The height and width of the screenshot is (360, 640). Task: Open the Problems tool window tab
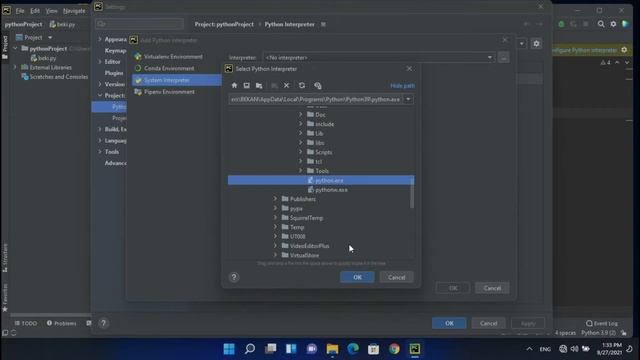(61, 323)
